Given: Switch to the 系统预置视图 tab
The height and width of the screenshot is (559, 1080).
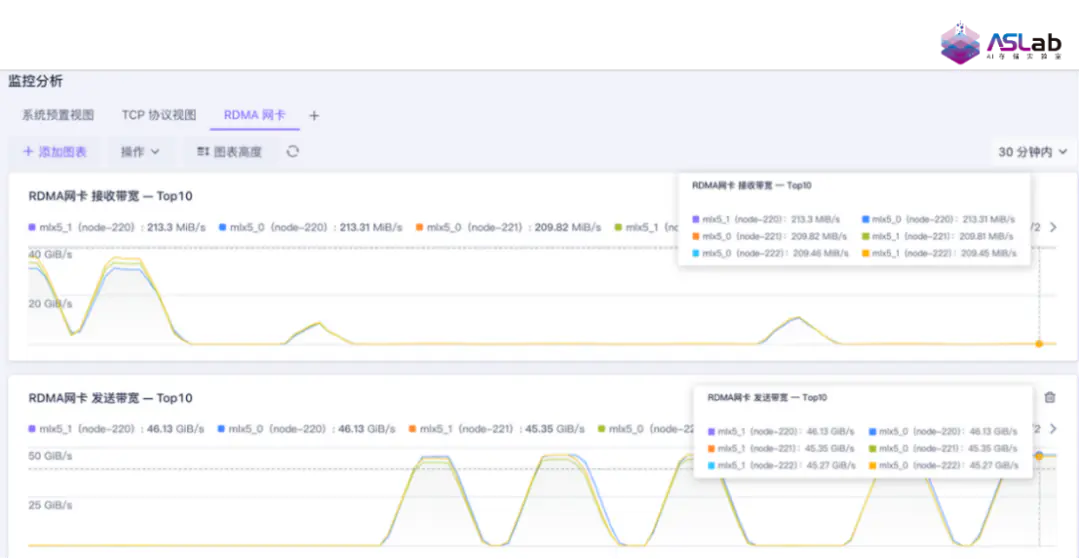Looking at the screenshot, I should point(58,115).
